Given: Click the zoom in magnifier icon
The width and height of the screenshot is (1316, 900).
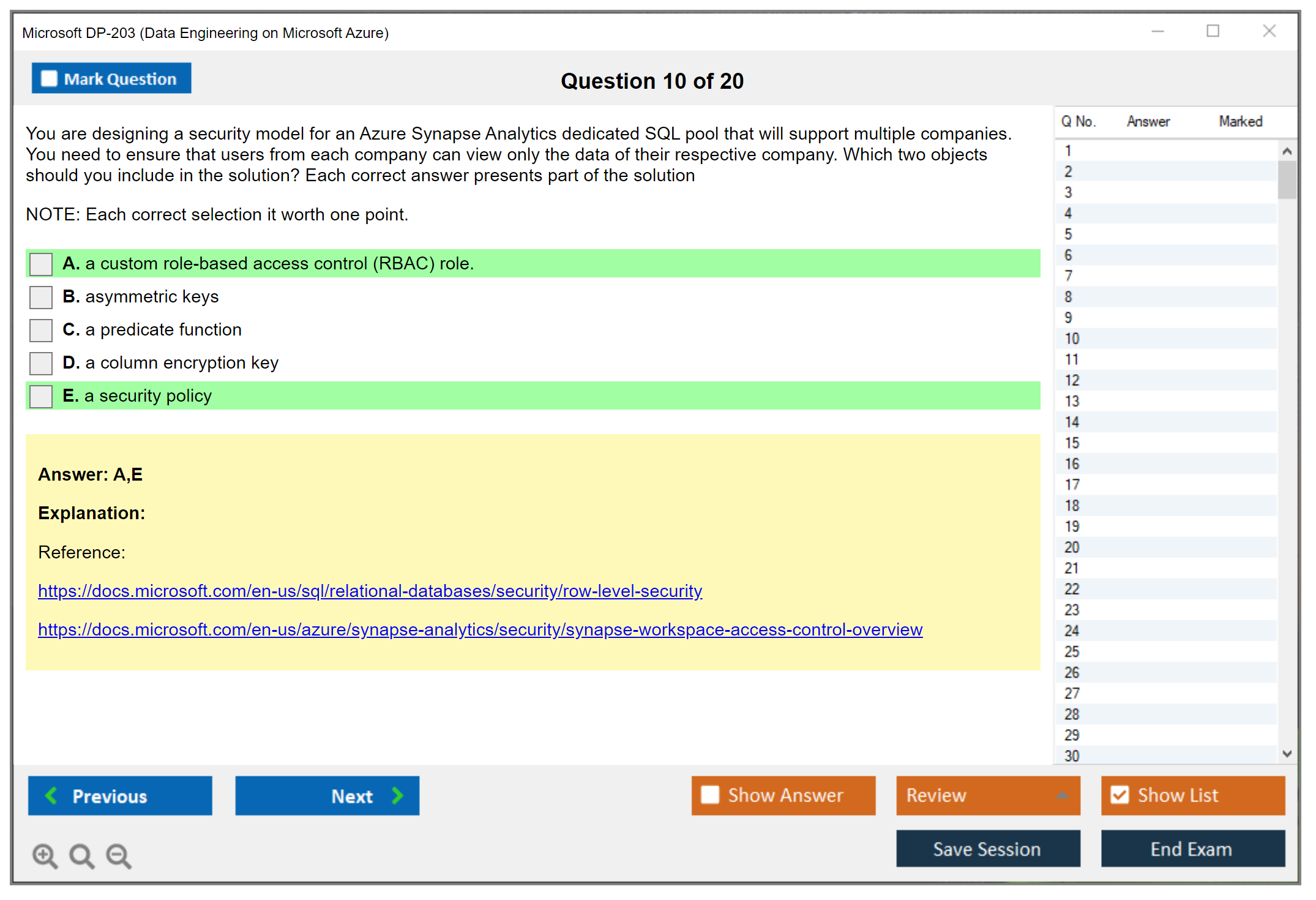Looking at the screenshot, I should (45, 855).
